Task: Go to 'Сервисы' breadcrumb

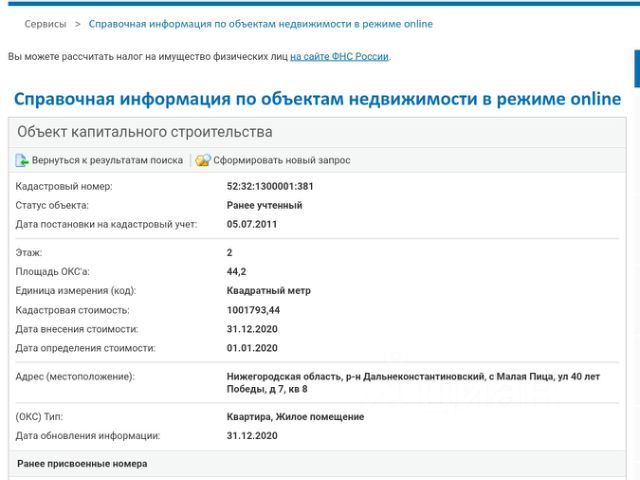Action: 45,24
